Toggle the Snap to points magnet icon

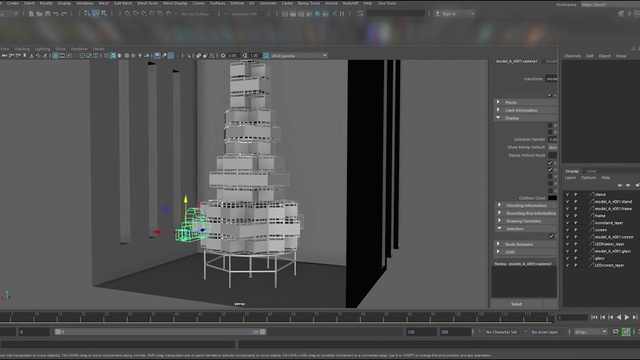(x=144, y=14)
